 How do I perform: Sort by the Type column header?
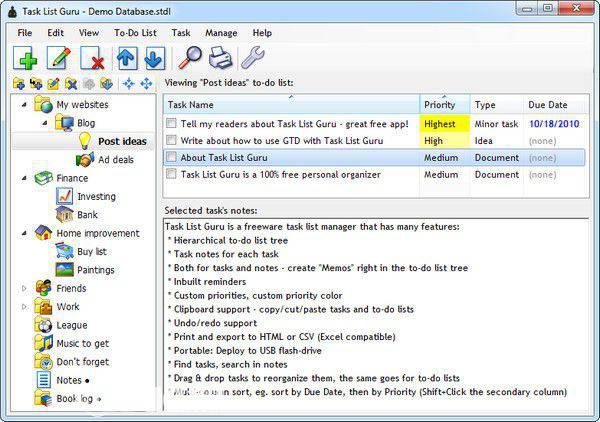496,104
